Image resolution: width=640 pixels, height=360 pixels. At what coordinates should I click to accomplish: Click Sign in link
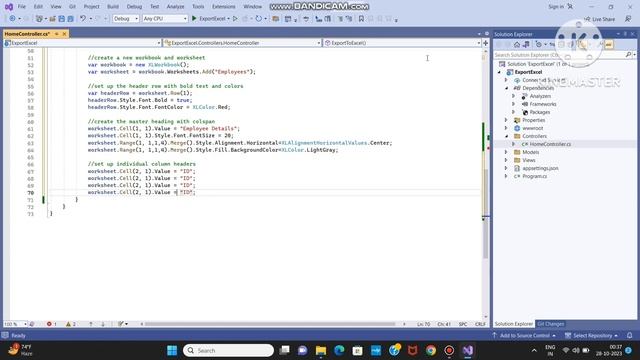(x=556, y=7)
